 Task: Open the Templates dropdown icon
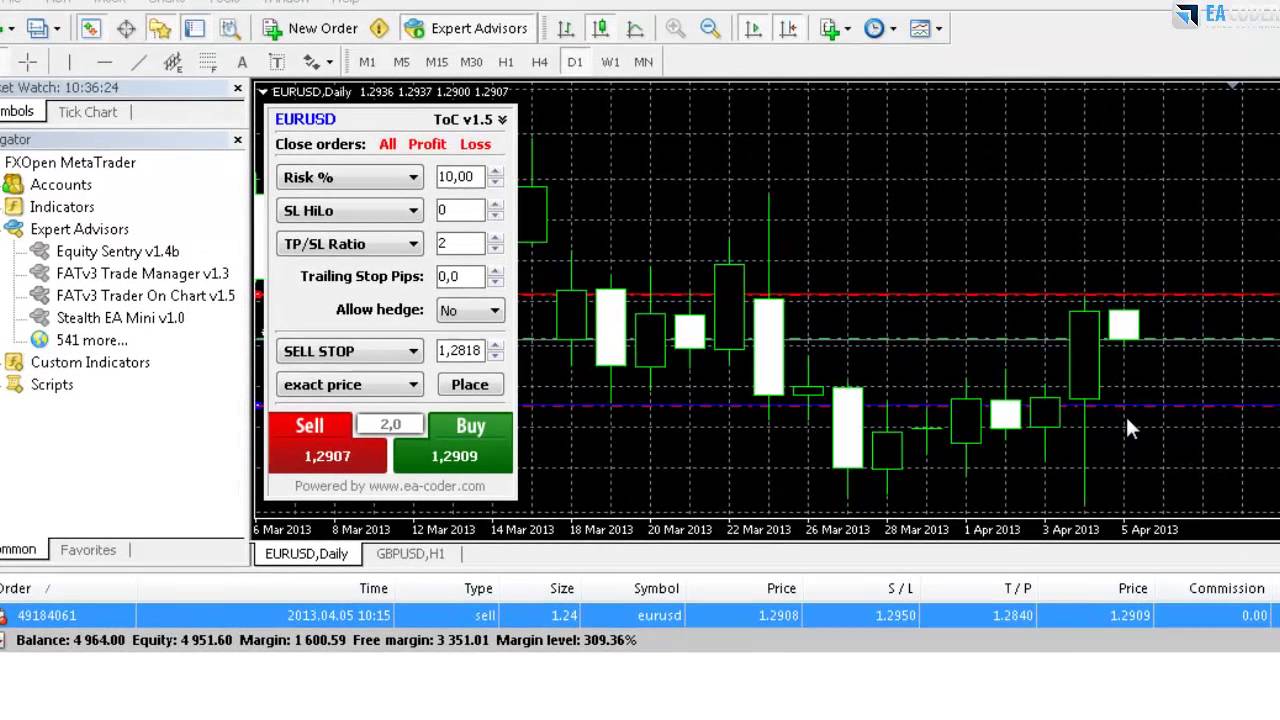tap(926, 29)
